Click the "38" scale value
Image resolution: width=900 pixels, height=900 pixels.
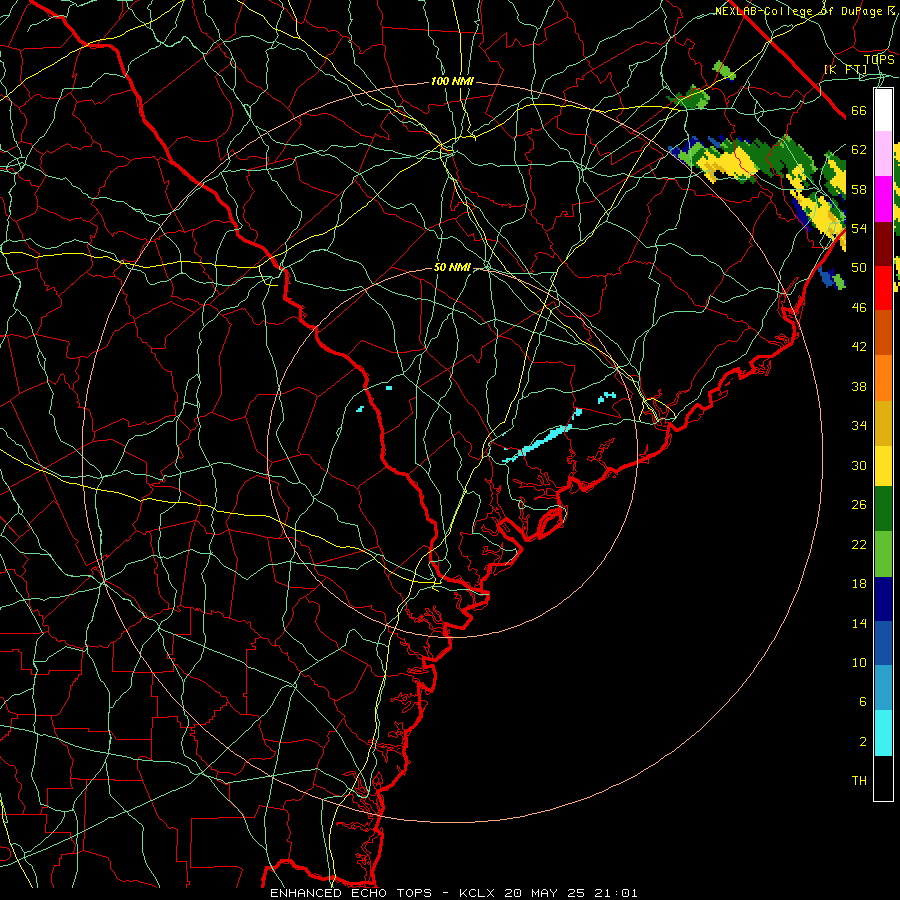(x=859, y=386)
